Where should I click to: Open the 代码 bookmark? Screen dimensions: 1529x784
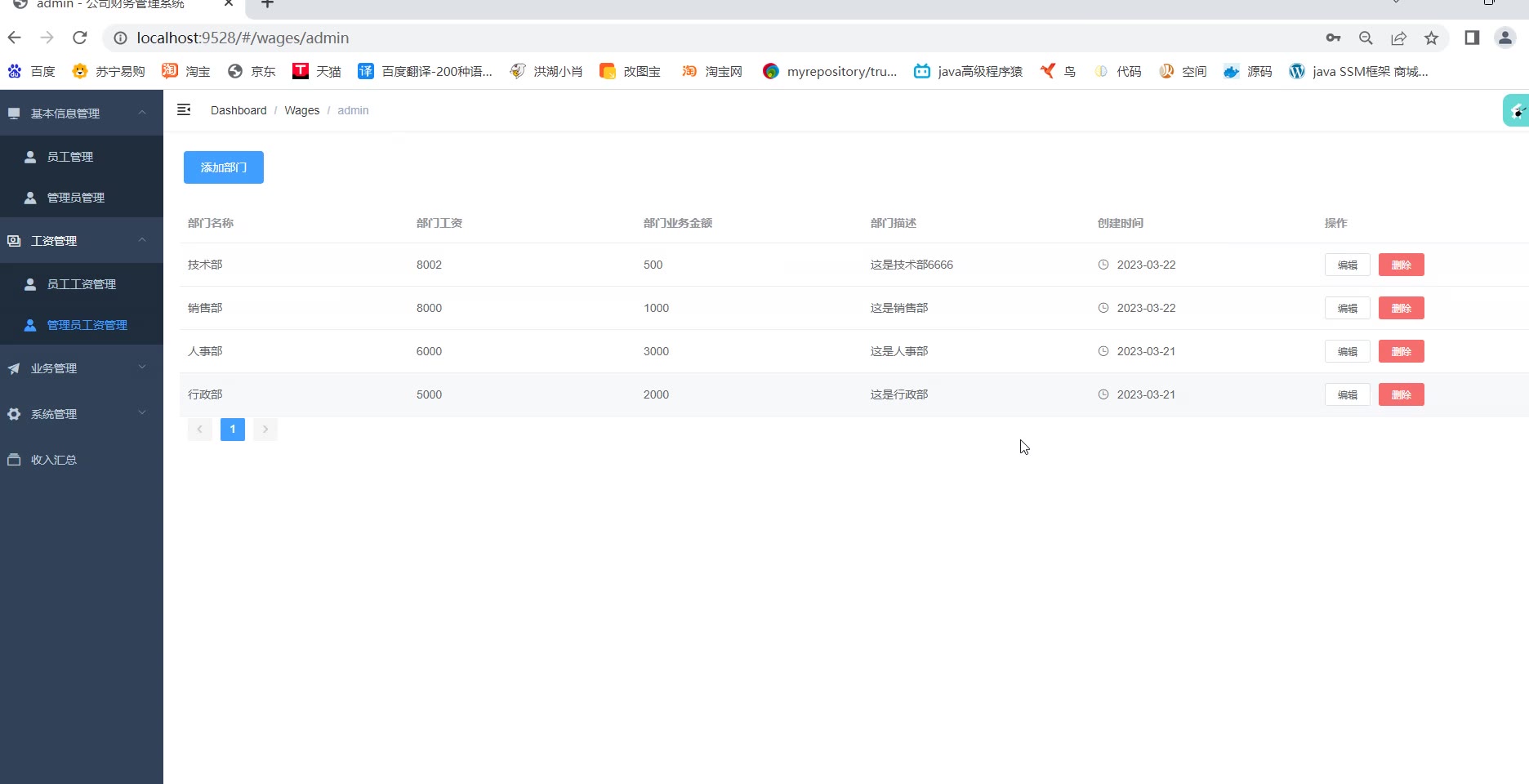coord(1117,71)
